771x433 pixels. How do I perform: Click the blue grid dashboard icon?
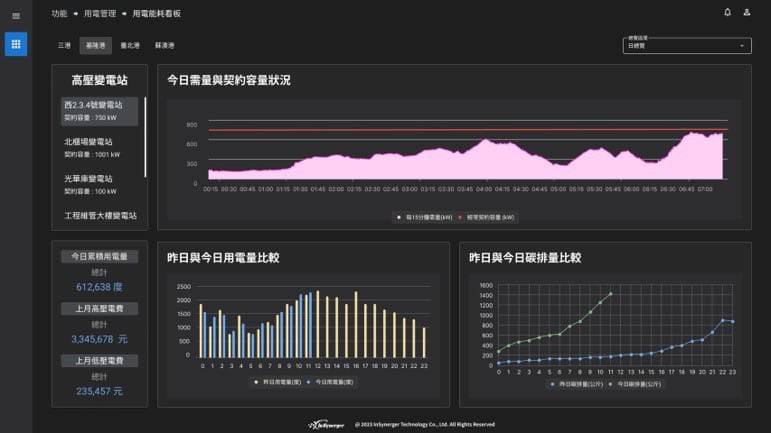[x=15, y=45]
